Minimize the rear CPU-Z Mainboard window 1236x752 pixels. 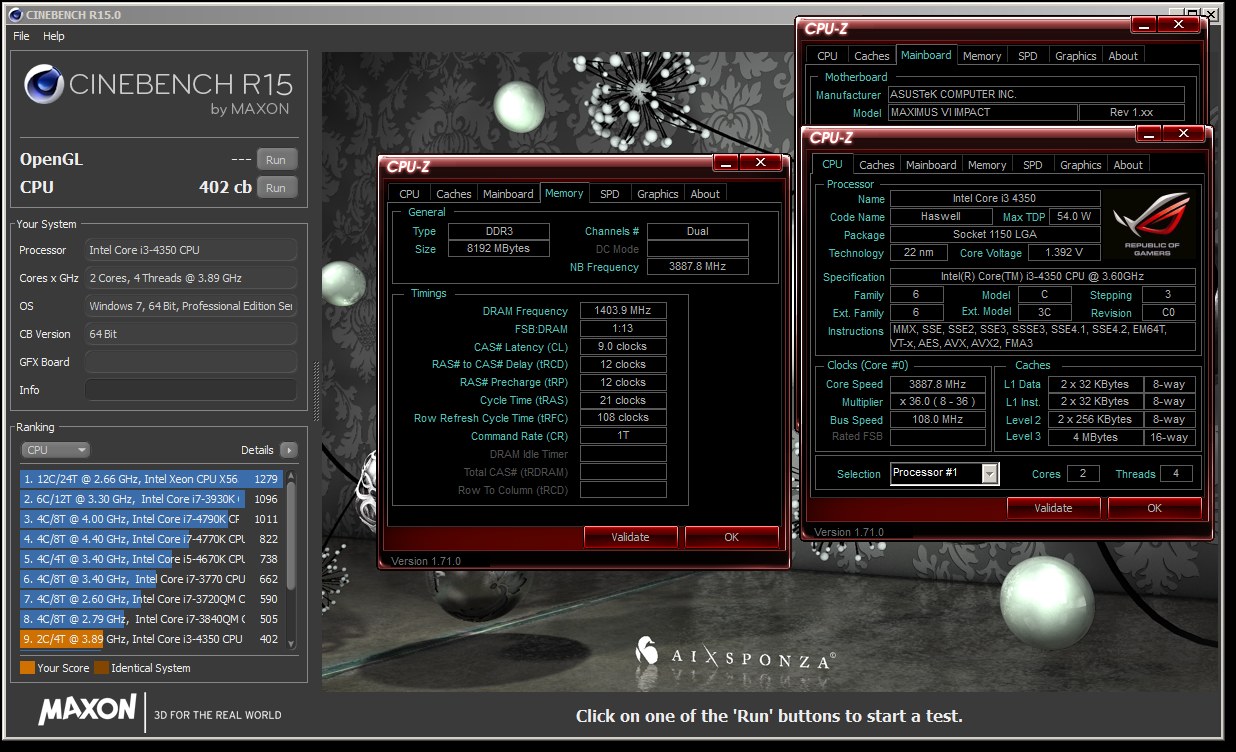(x=1144, y=25)
